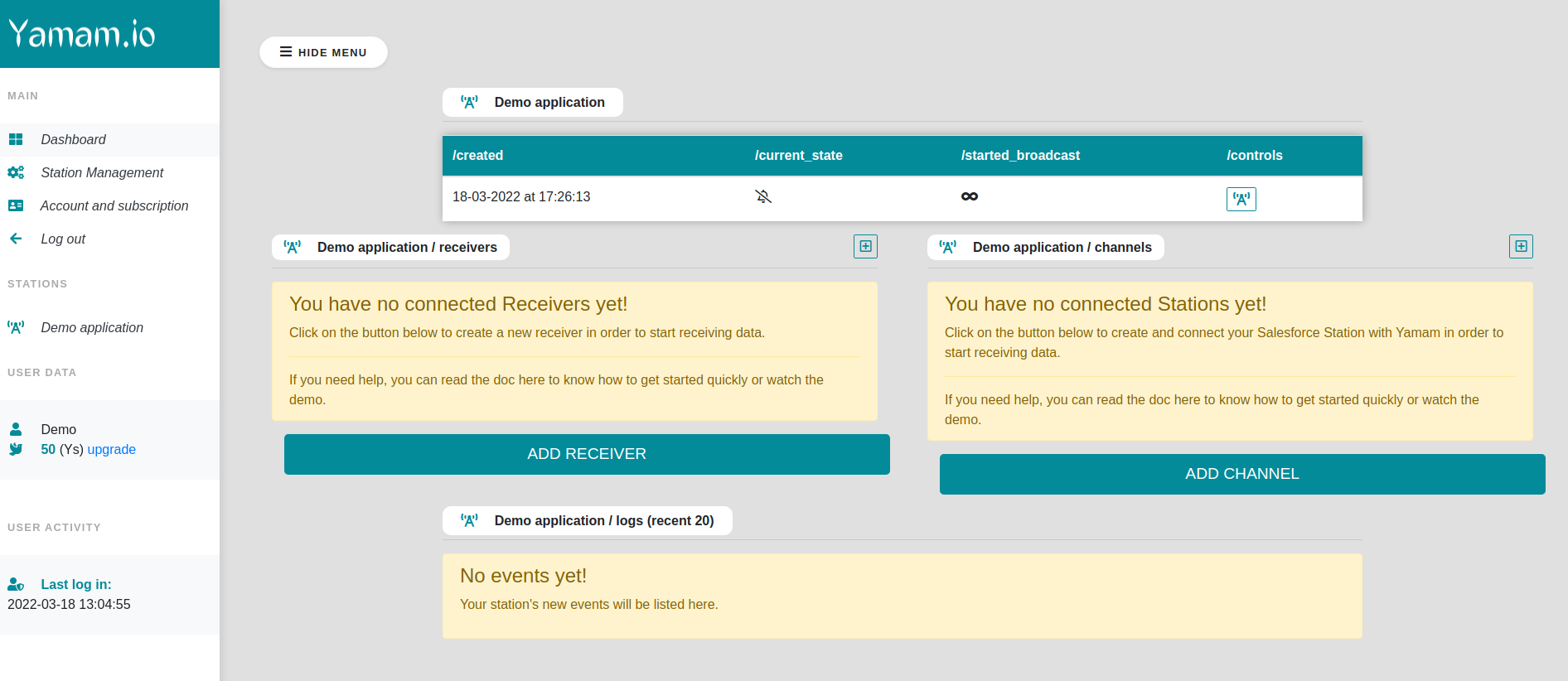Click the Station Management gears icon

click(x=16, y=172)
